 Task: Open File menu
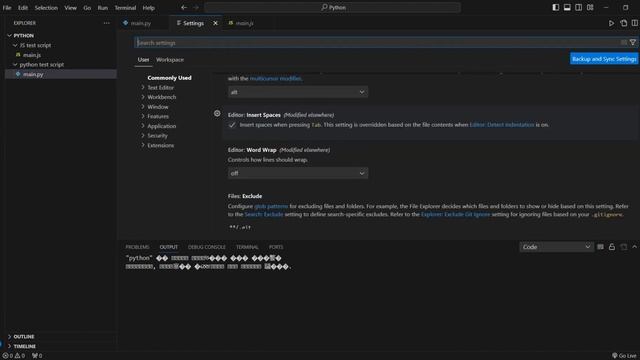(7, 7)
